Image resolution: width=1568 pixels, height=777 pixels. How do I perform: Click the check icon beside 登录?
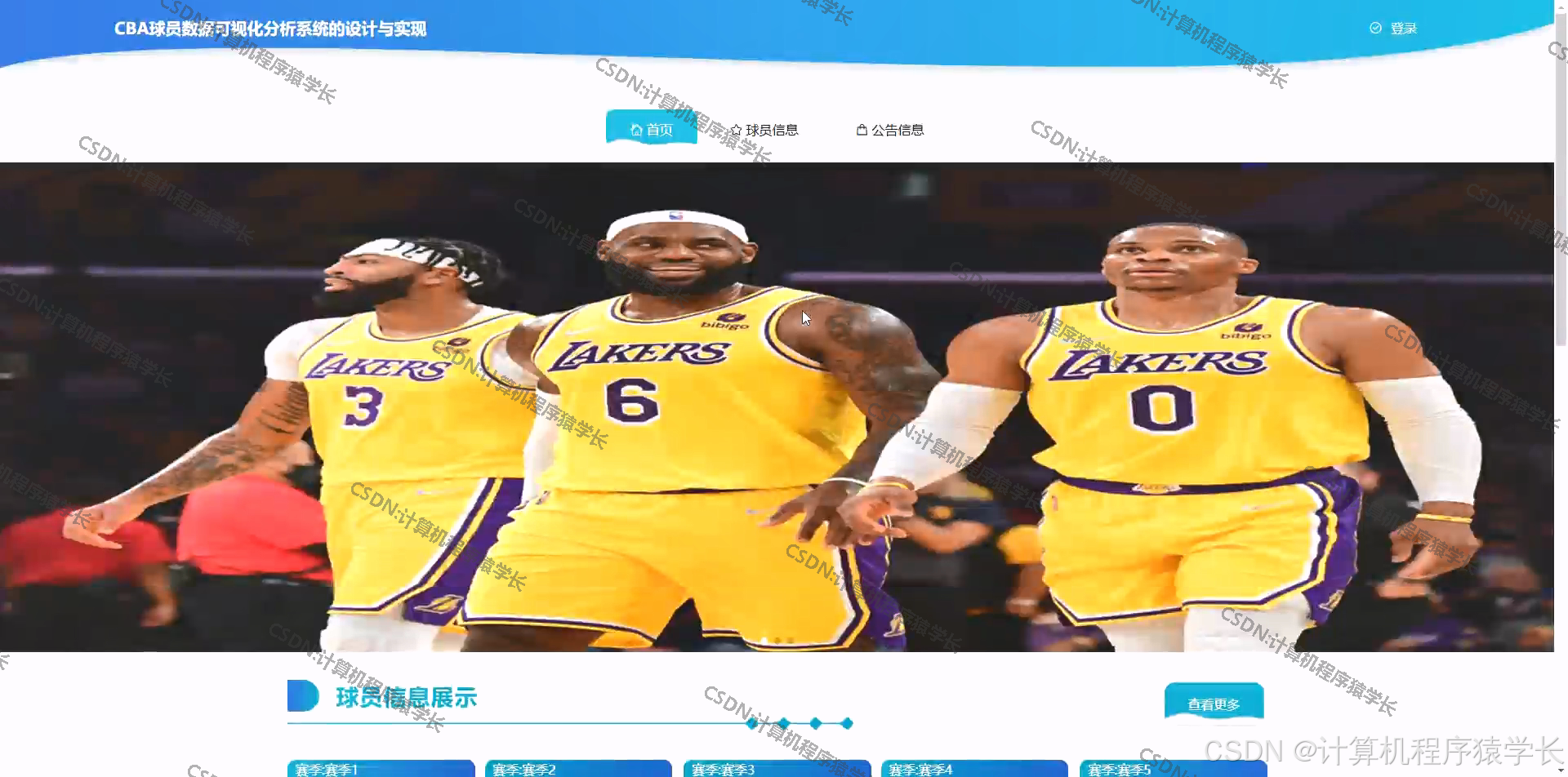coord(1375,29)
